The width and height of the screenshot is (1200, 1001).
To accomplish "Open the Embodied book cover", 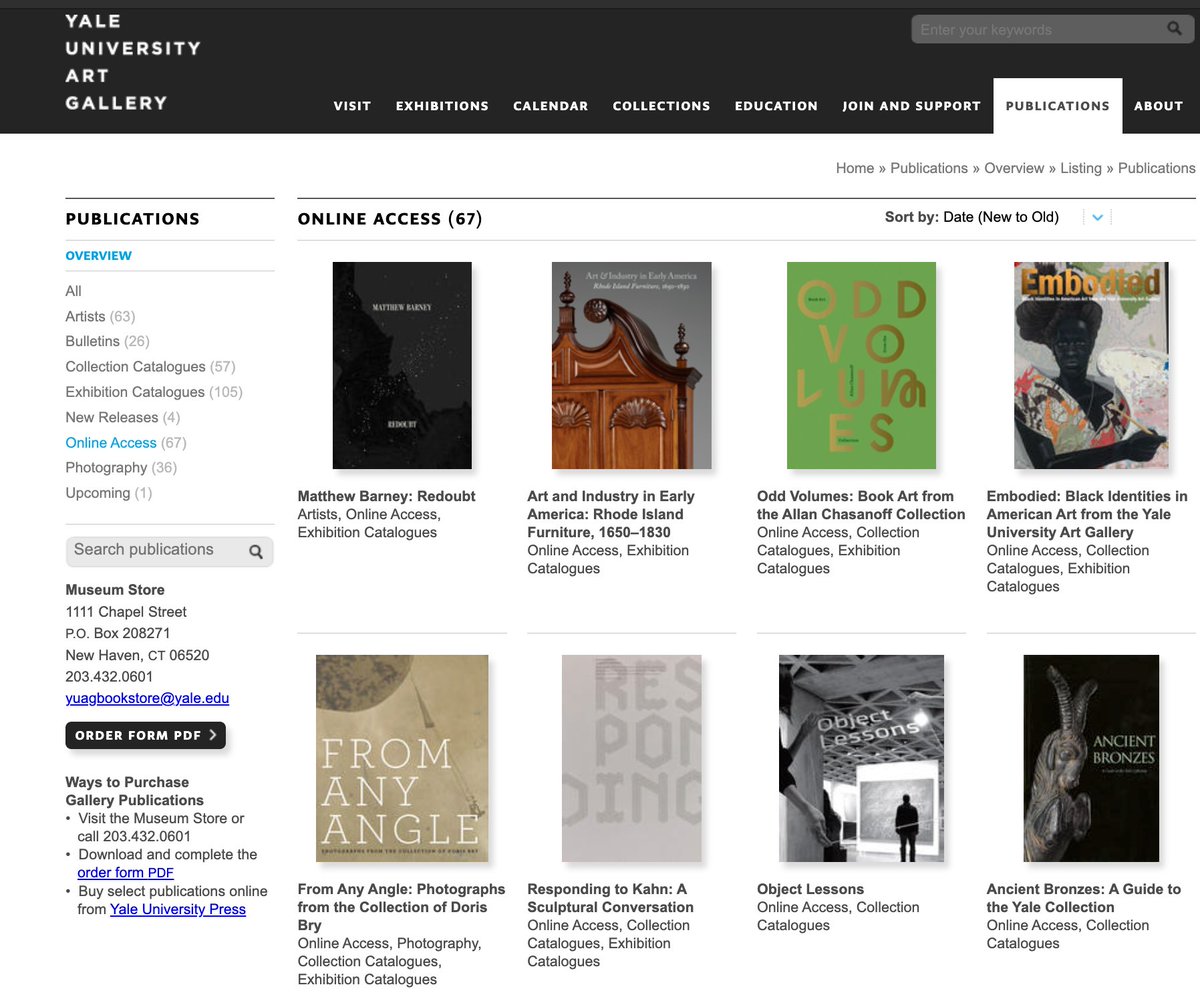I will pos(1091,366).
